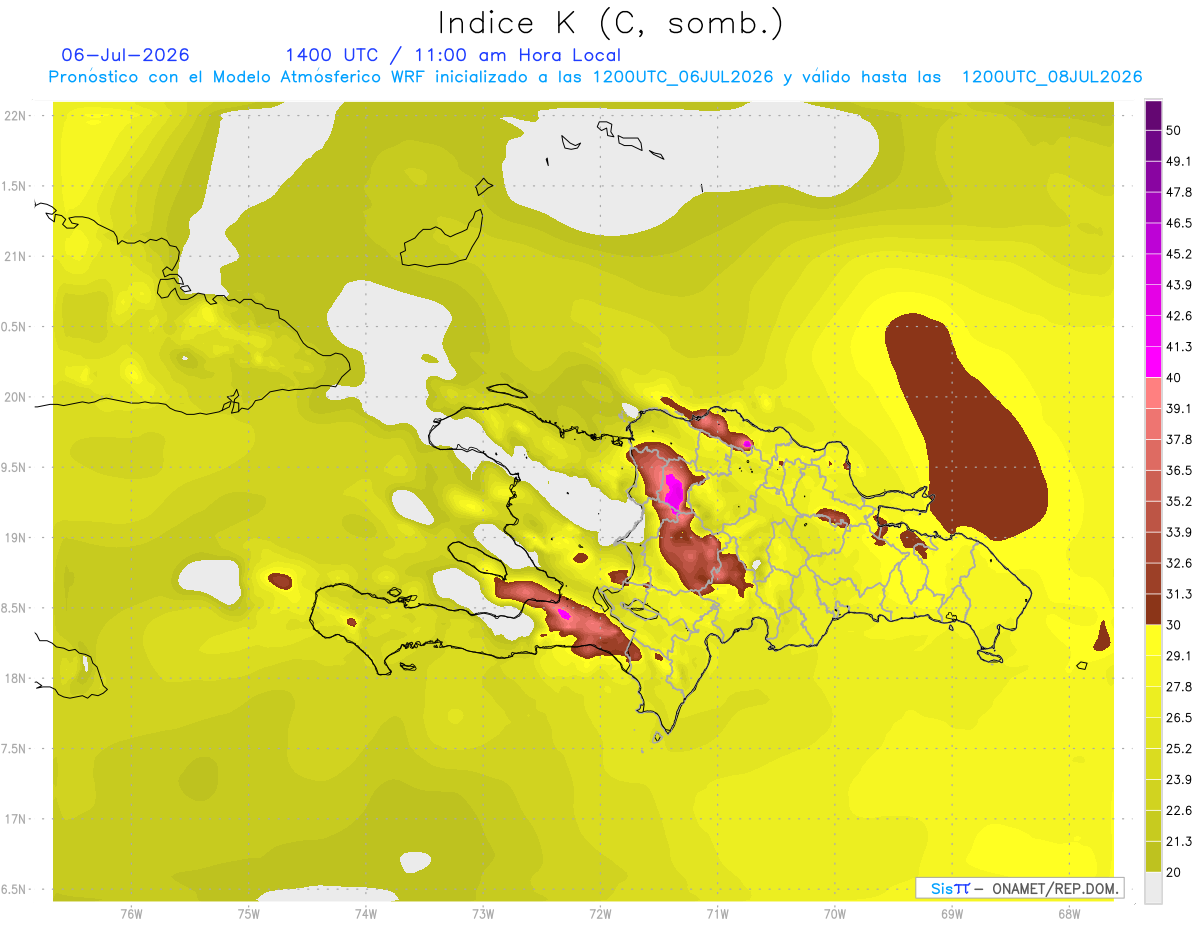
Task: Click the "50" colorbar value
Action: click(x=1174, y=130)
